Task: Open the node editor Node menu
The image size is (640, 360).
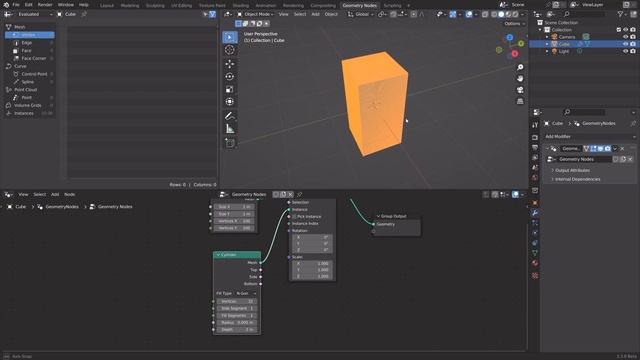Action: point(70,195)
